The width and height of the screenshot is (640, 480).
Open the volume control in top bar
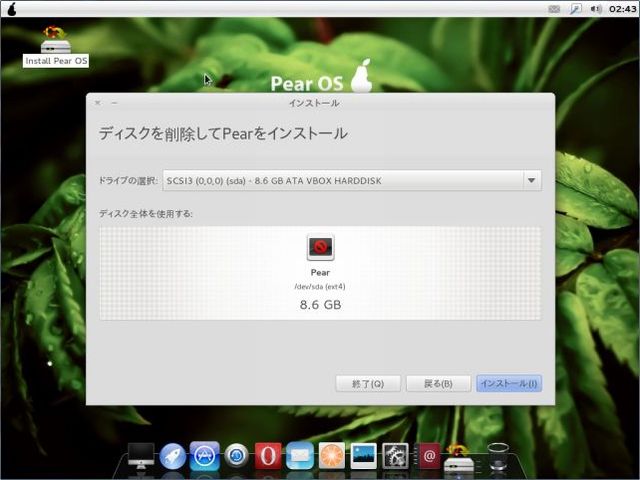point(595,8)
